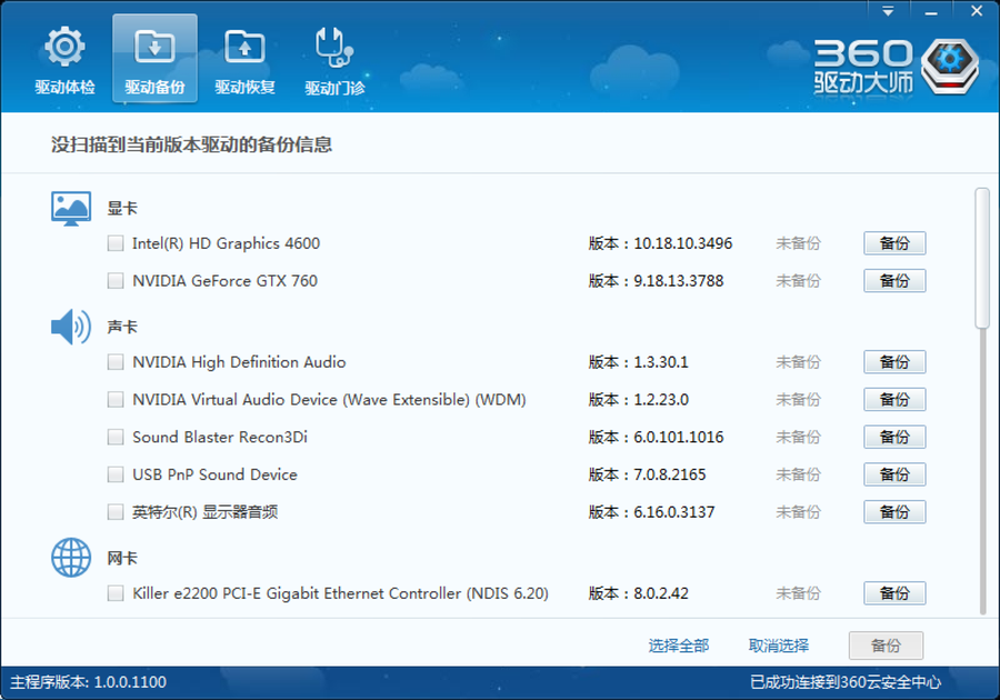1000x700 pixels.
Task: Select the Killer e2200 Ethernet Controller checkbox
Action: click(x=115, y=594)
